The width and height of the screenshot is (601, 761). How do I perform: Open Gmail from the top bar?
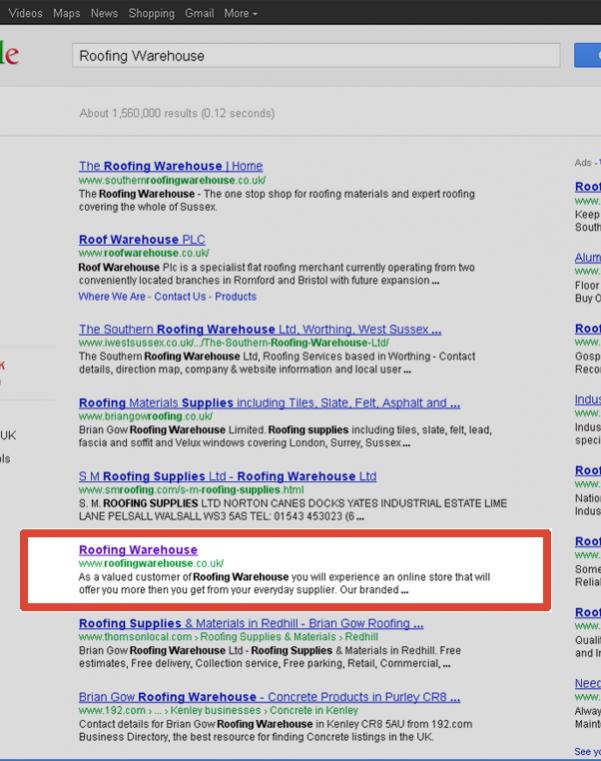[x=200, y=13]
